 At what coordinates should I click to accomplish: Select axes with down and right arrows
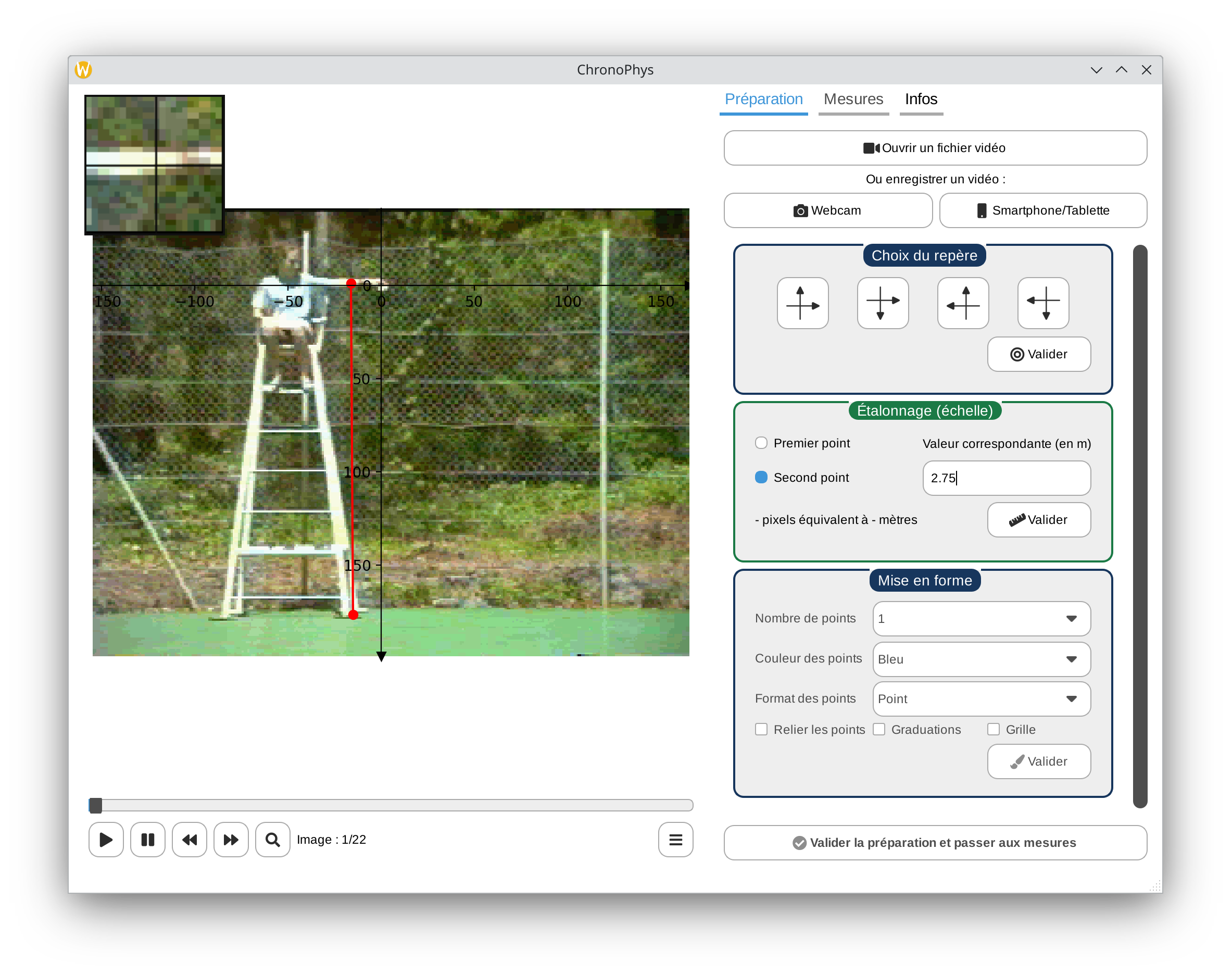[883, 303]
